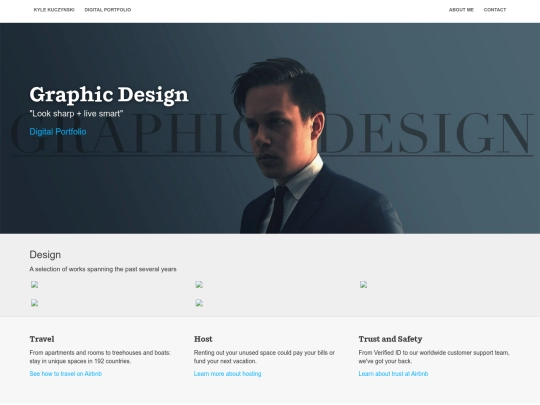Open Digital Portfolio in top navigation
The height and width of the screenshot is (405, 540).
pos(108,10)
